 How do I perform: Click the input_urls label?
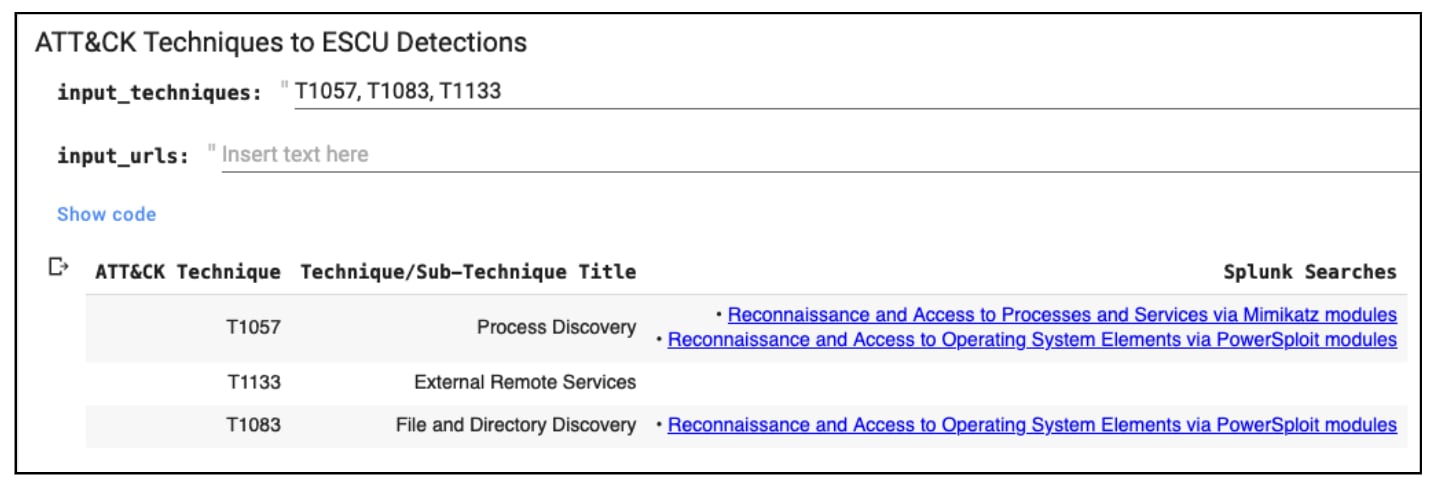pos(123,156)
